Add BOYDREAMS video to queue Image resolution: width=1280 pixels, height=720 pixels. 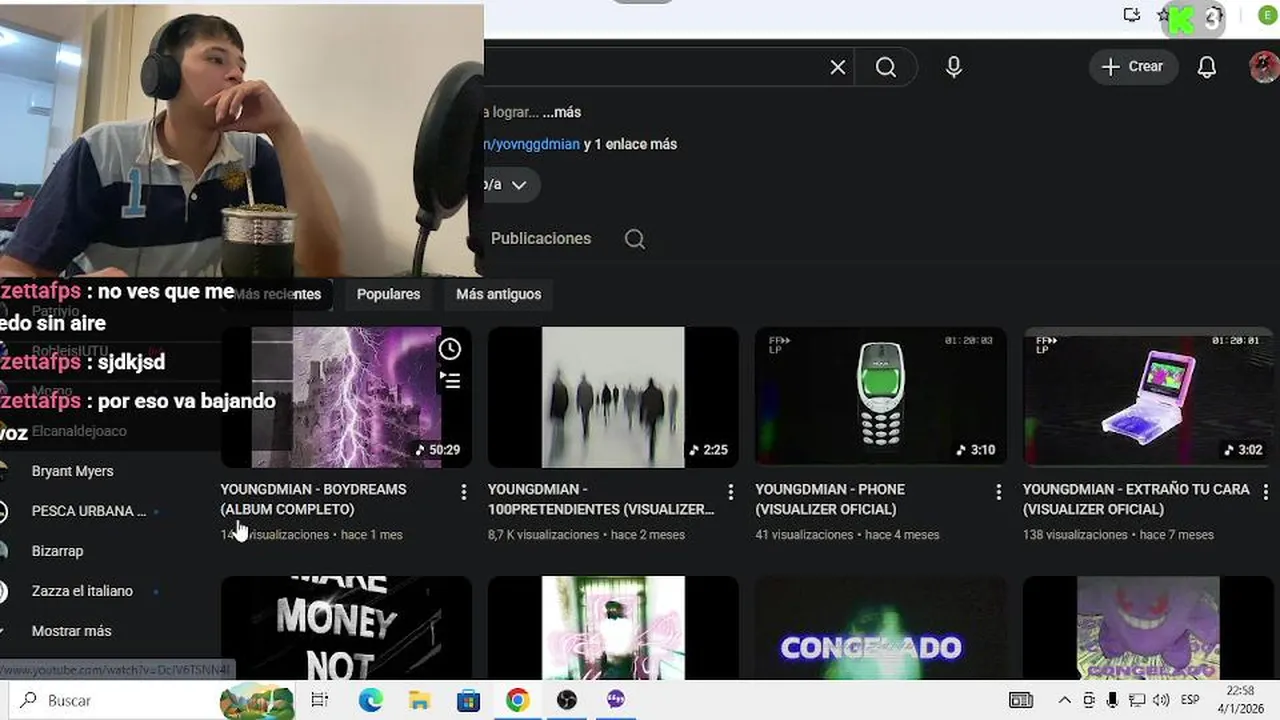pos(450,381)
